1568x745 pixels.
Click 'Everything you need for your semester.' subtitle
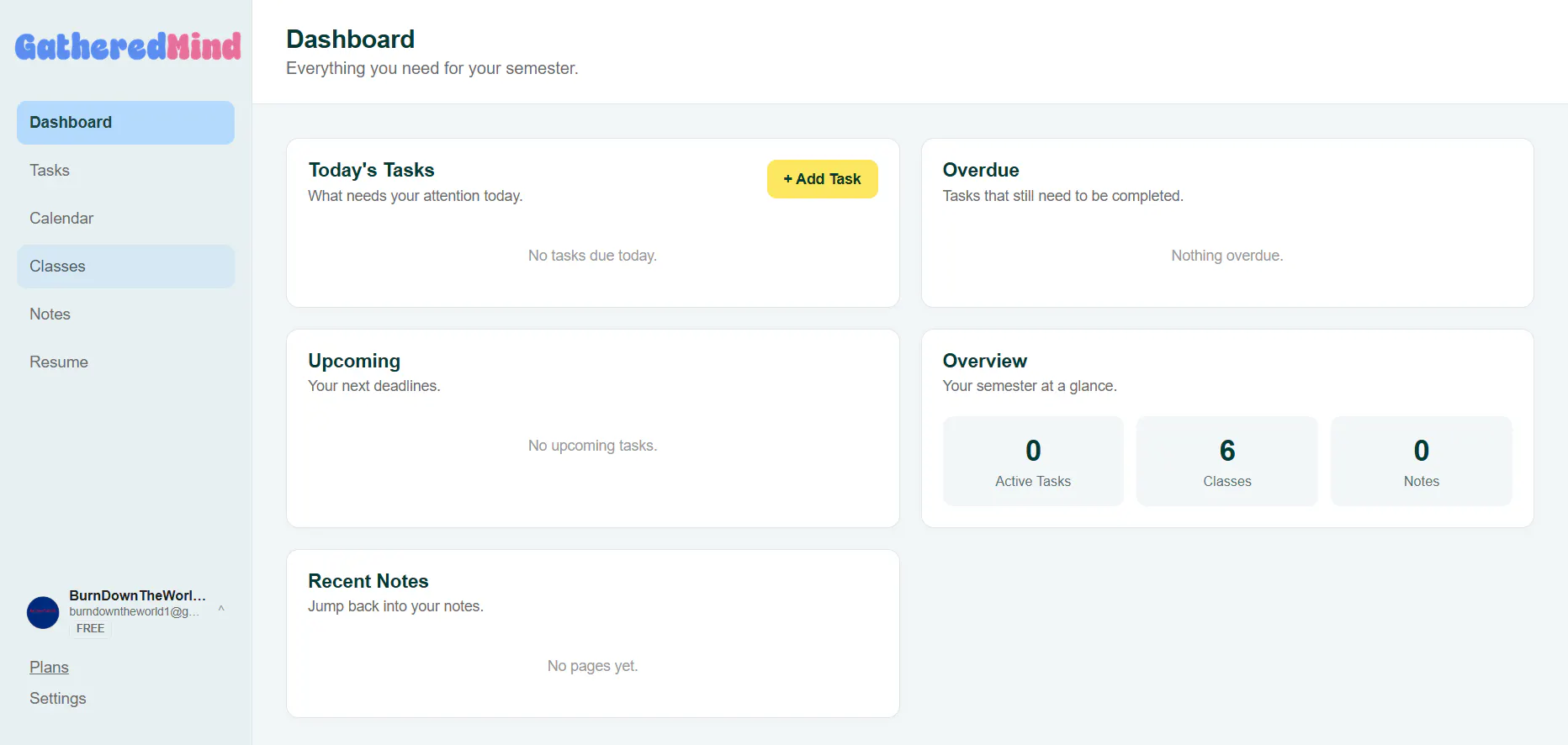pyautogui.click(x=432, y=68)
